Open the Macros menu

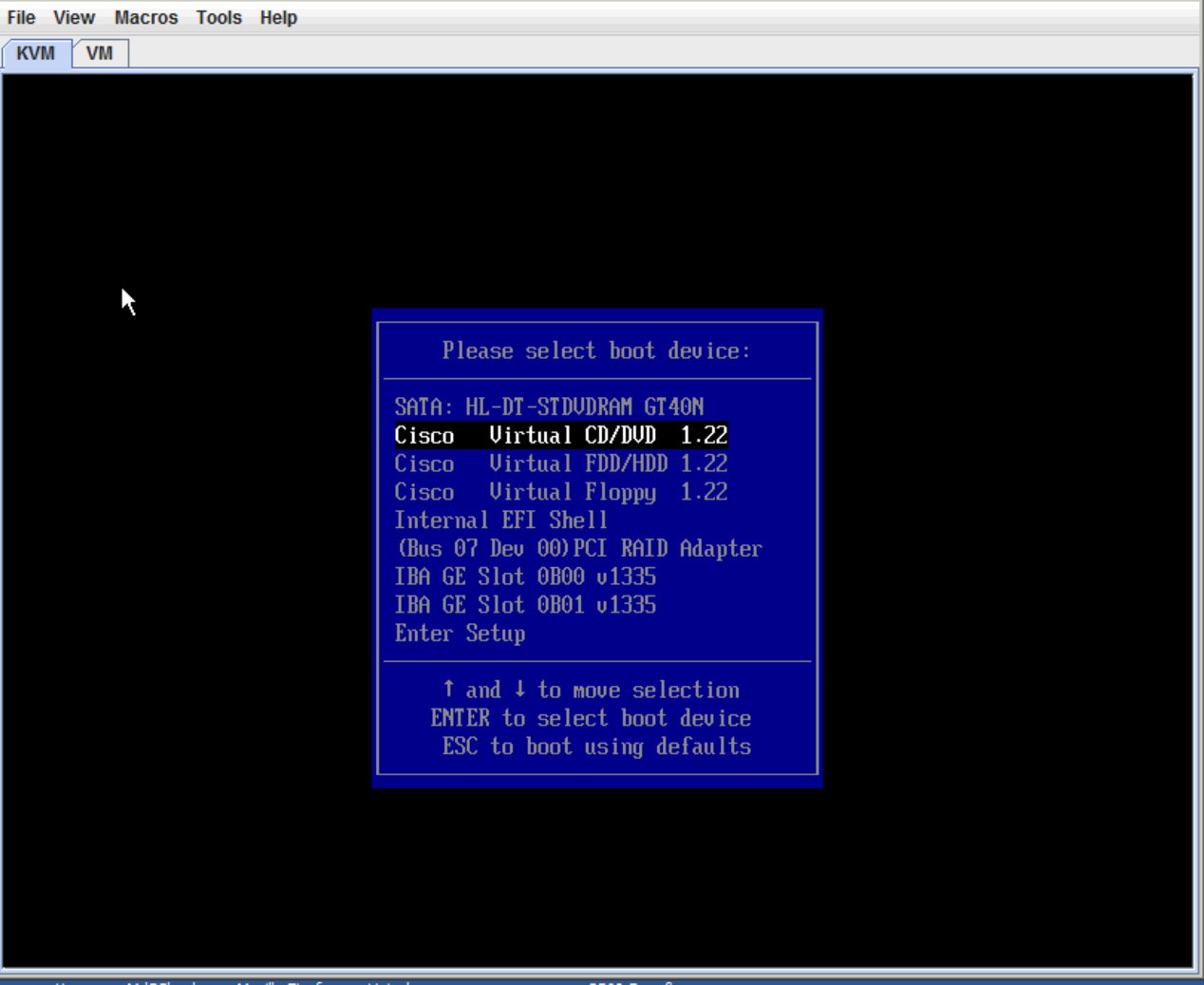146,18
